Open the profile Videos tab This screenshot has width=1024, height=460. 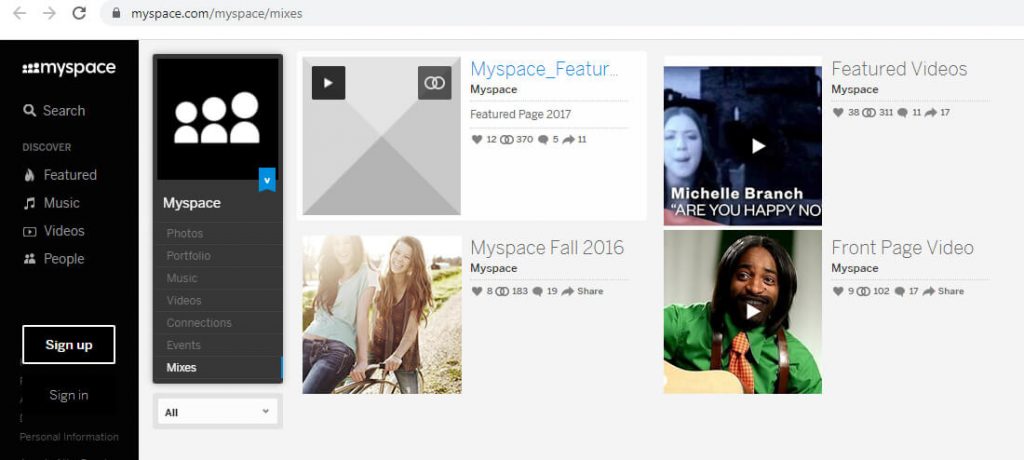point(218,301)
